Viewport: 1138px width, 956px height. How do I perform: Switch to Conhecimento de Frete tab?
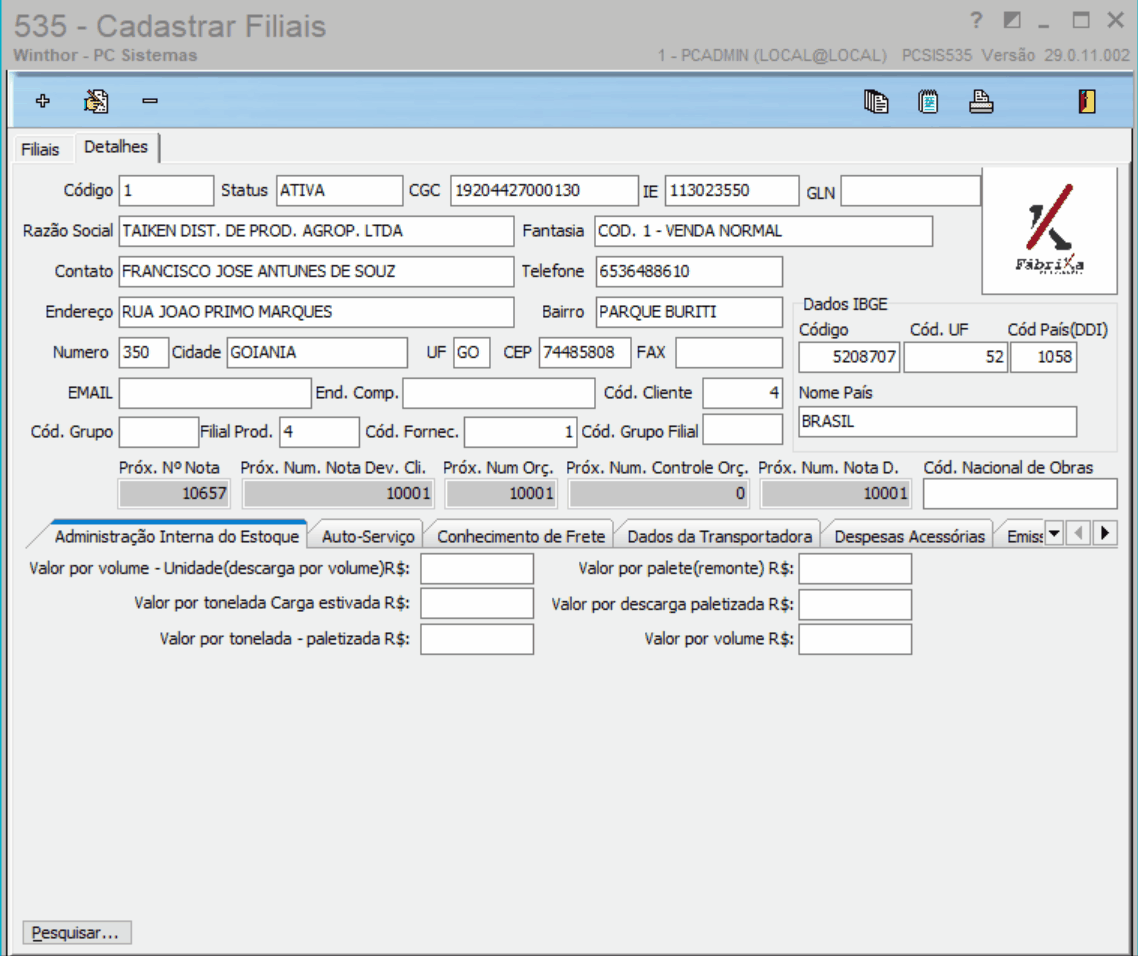(520, 536)
